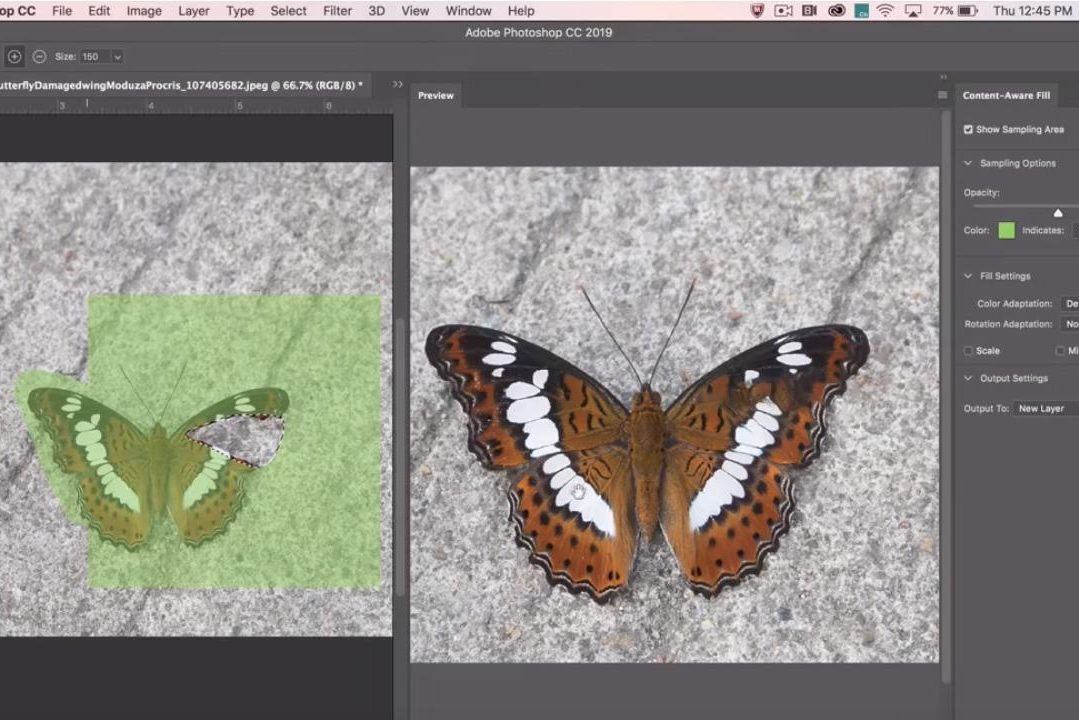Click the green sampling overlay Color swatch
Viewport: 1079px width, 720px height.
[1006, 230]
